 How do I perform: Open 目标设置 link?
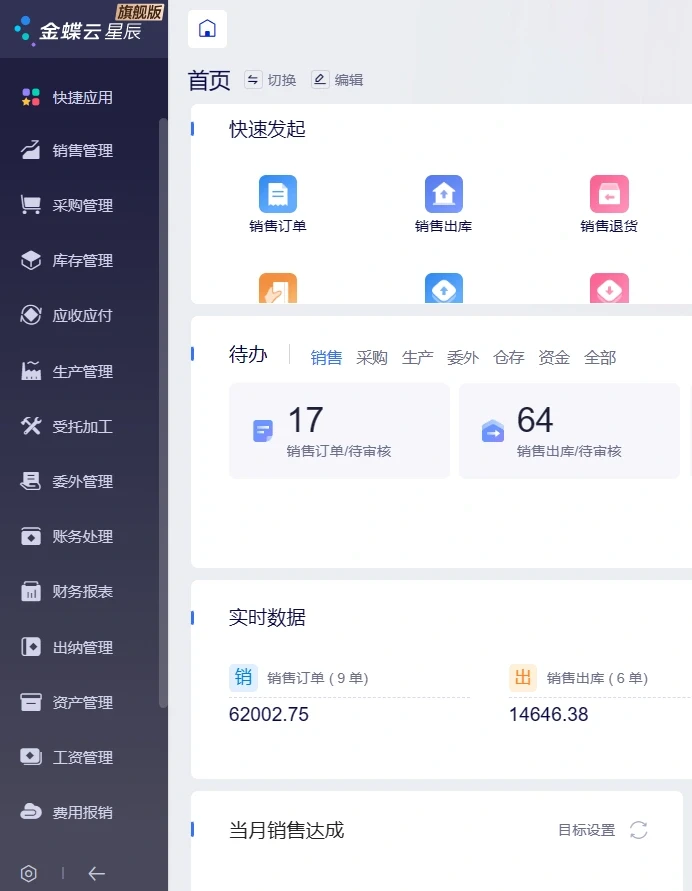click(587, 830)
